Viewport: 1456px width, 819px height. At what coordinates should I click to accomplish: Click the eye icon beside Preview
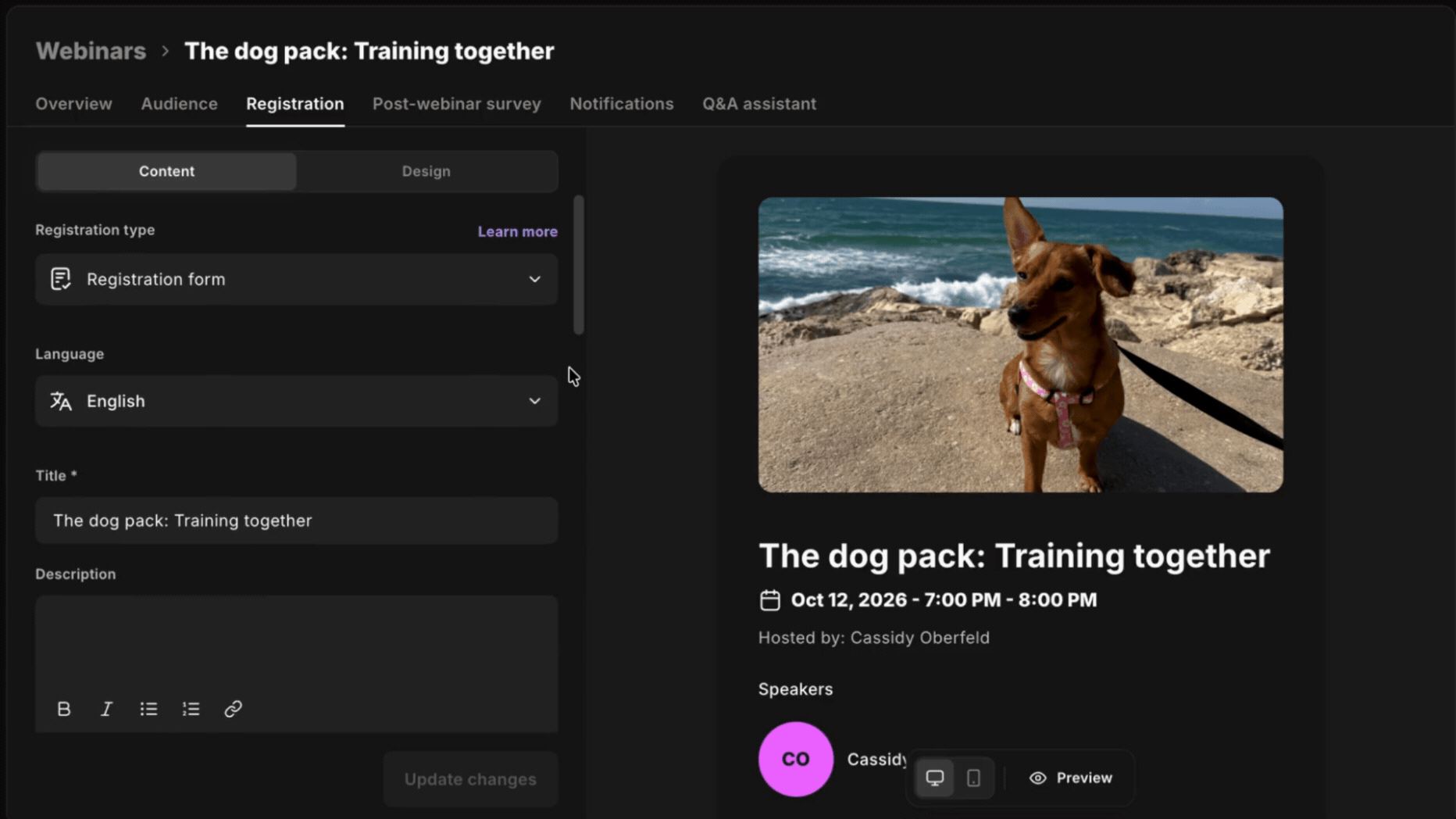click(1037, 778)
